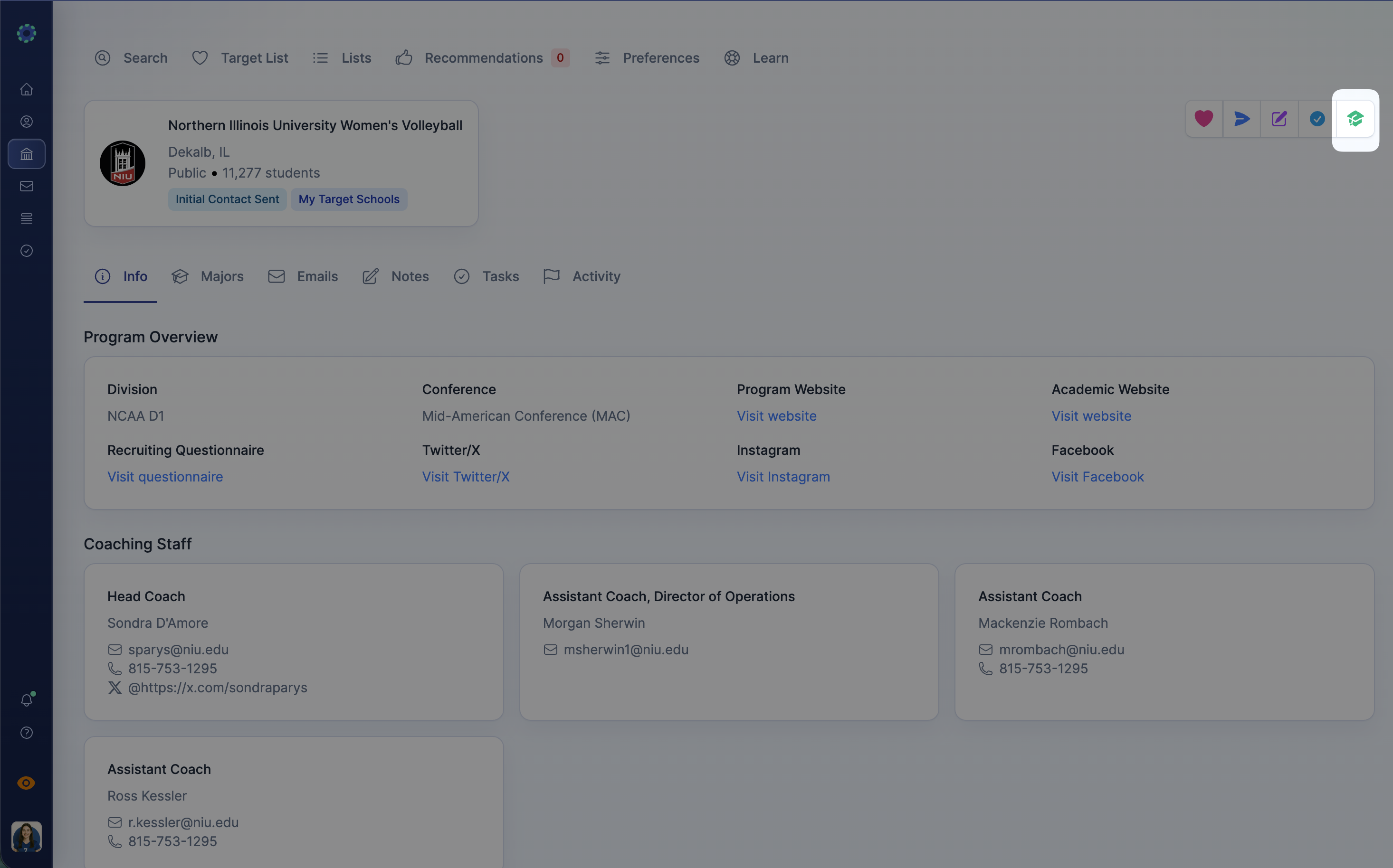Image resolution: width=1393 pixels, height=868 pixels.
Task: Click Mid-American Conference (MAC) value
Action: click(526, 415)
